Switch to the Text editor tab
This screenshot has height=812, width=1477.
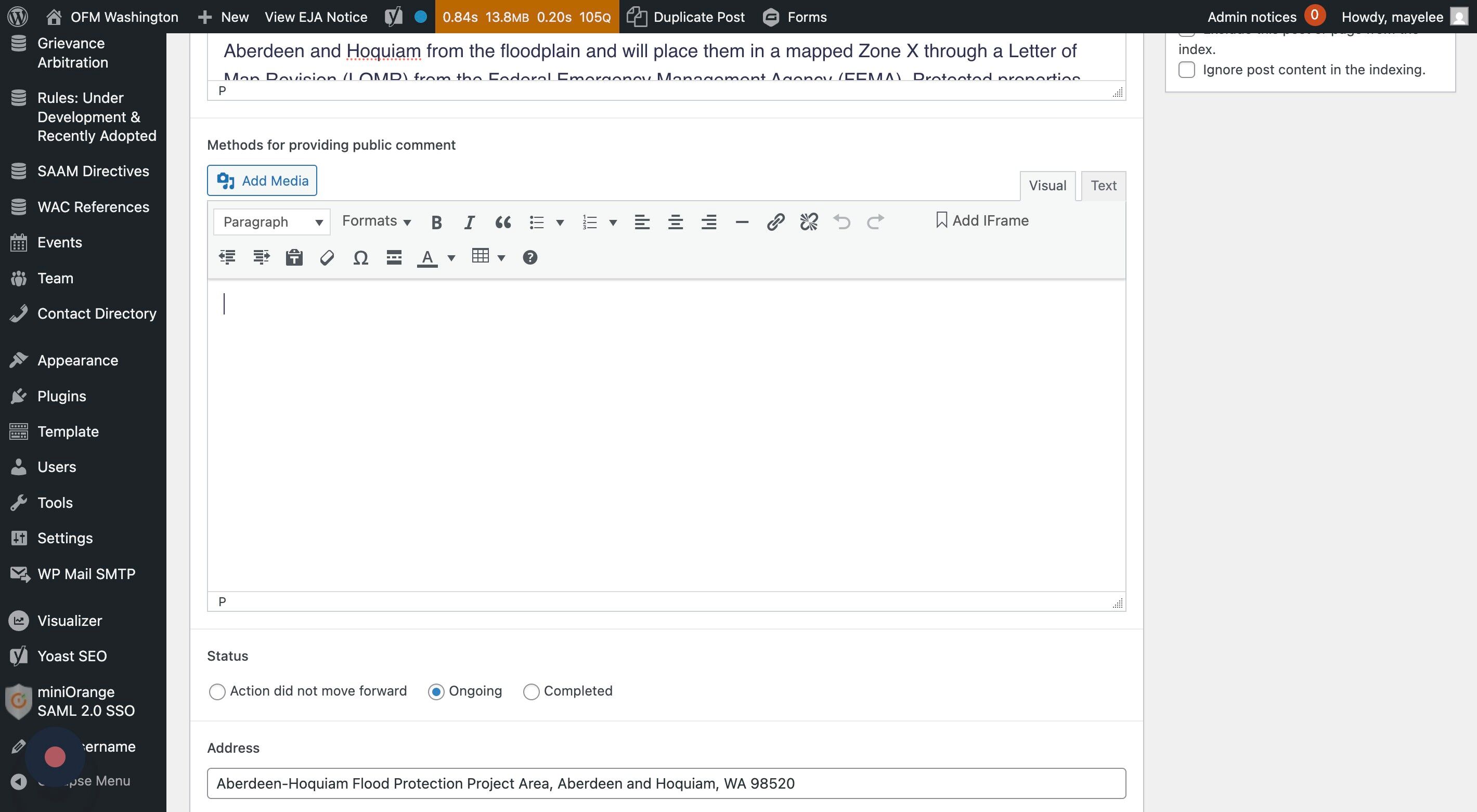(1103, 186)
